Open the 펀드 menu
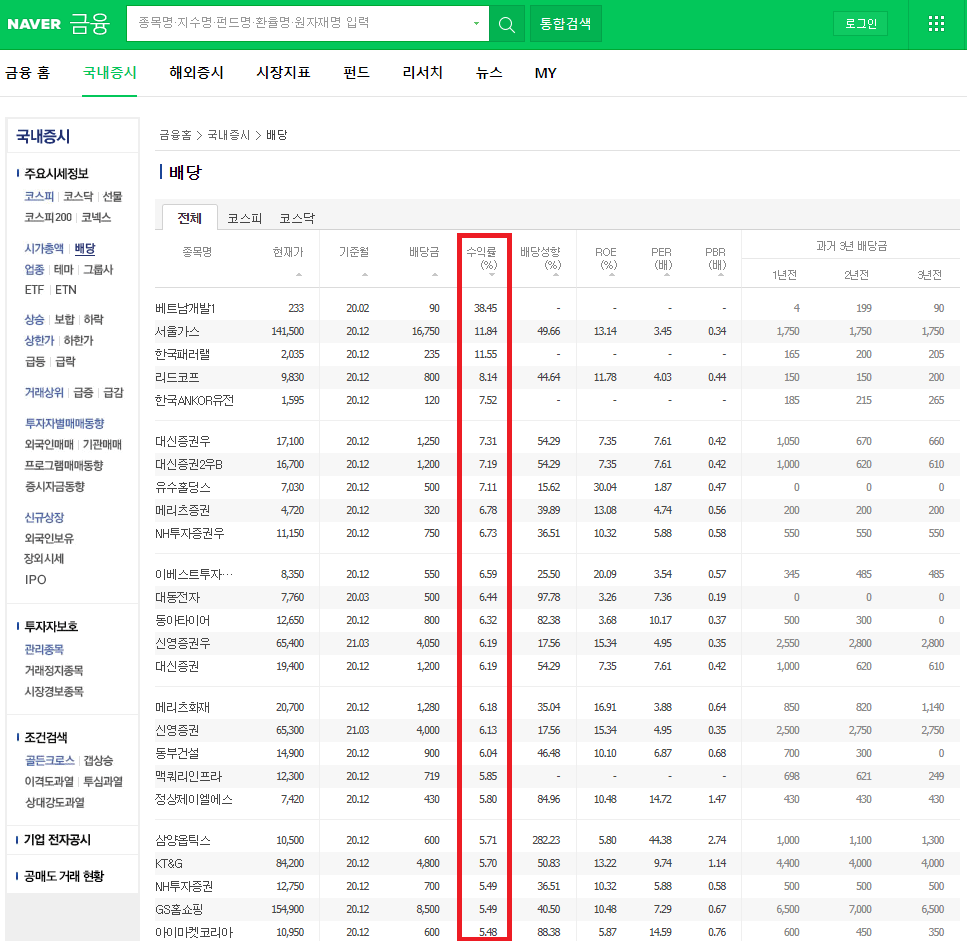 pos(356,73)
